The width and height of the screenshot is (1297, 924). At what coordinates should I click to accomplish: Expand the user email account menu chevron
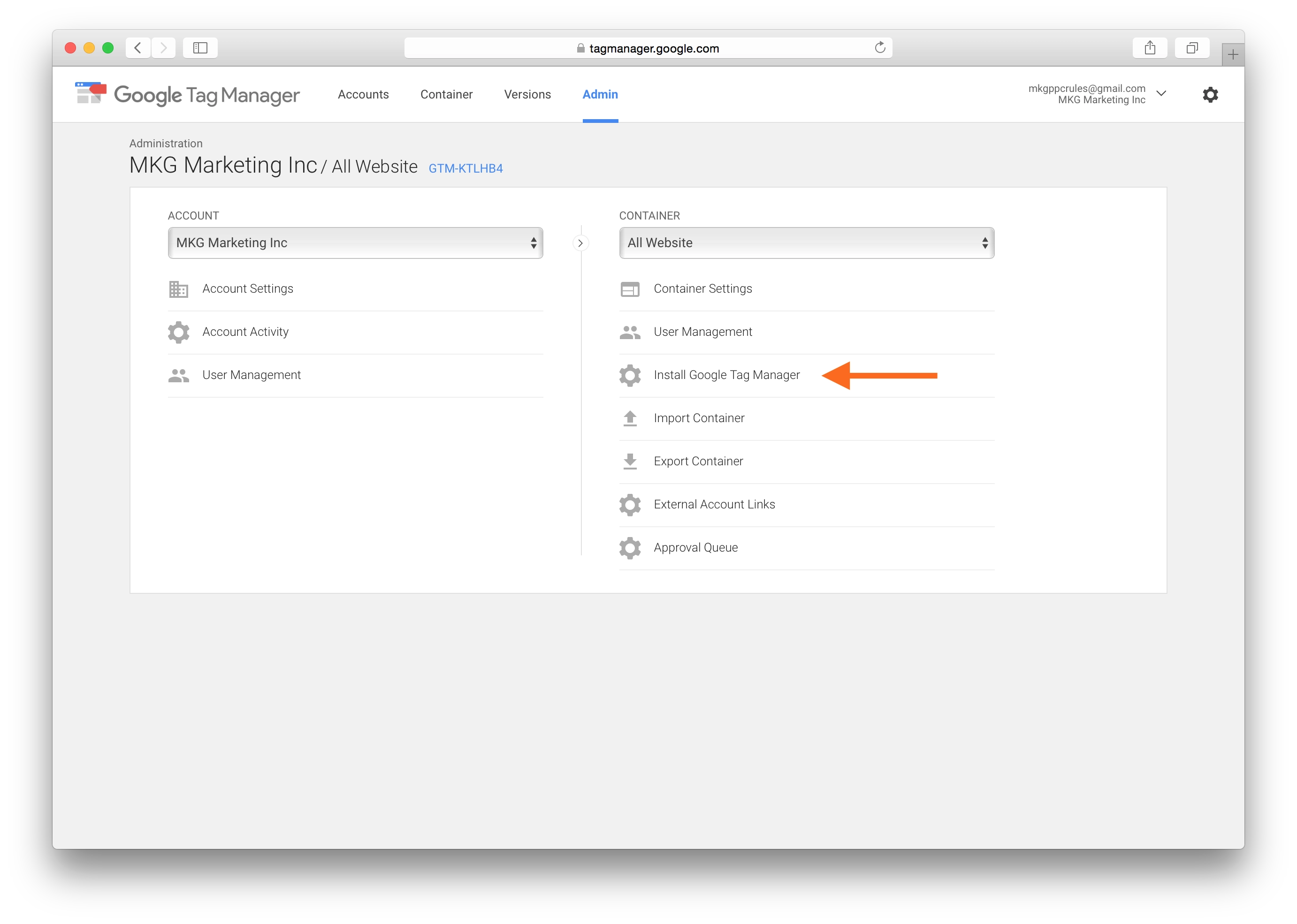[1161, 93]
